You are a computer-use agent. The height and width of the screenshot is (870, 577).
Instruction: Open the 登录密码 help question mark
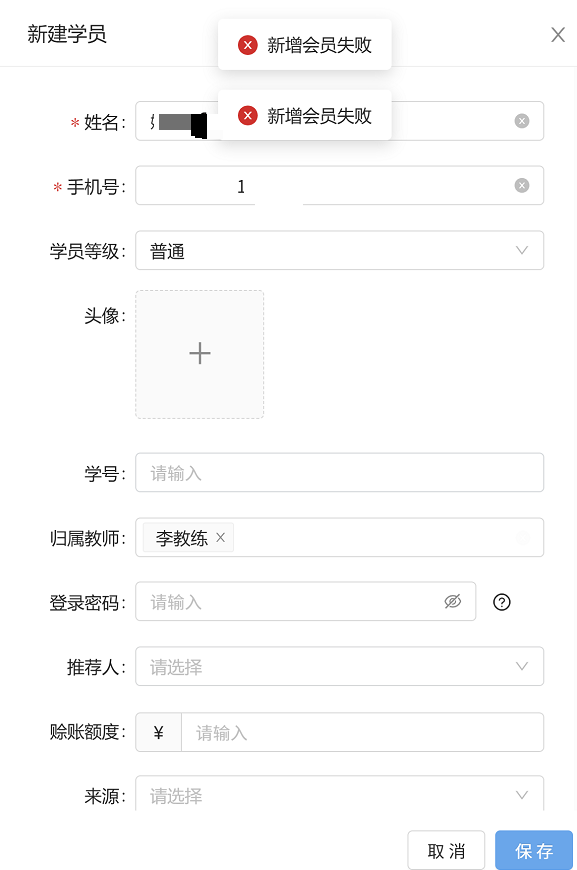coord(502,601)
